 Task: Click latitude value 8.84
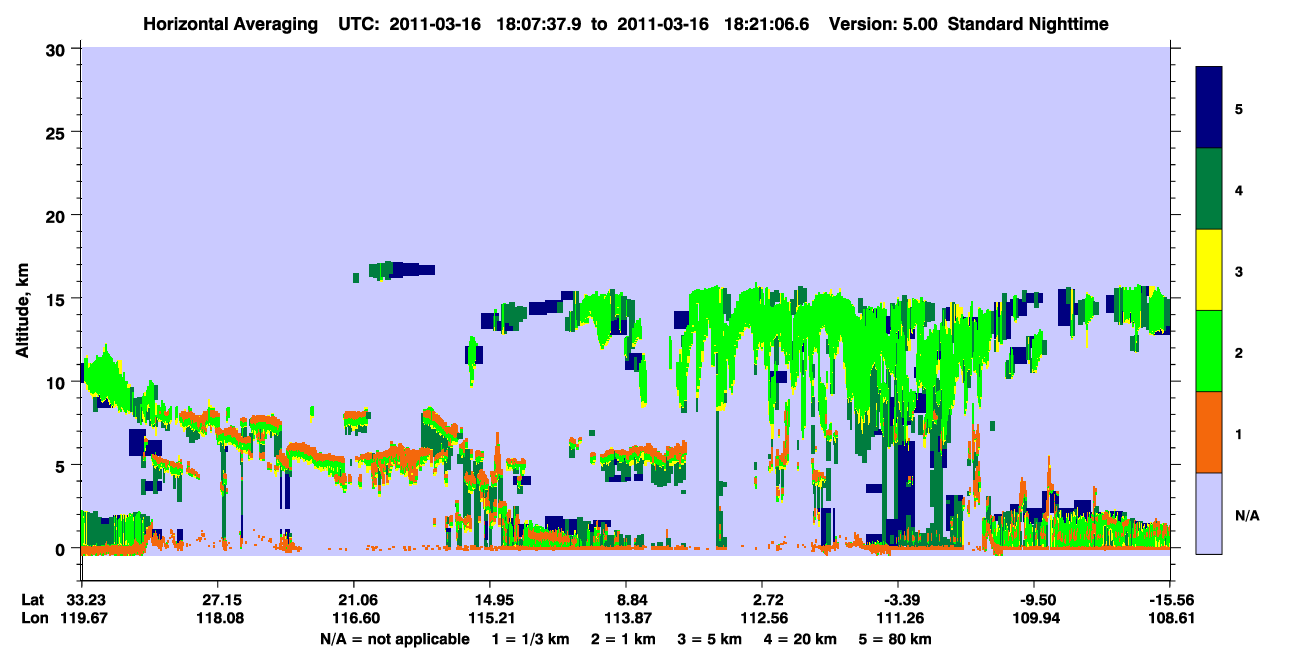631,600
